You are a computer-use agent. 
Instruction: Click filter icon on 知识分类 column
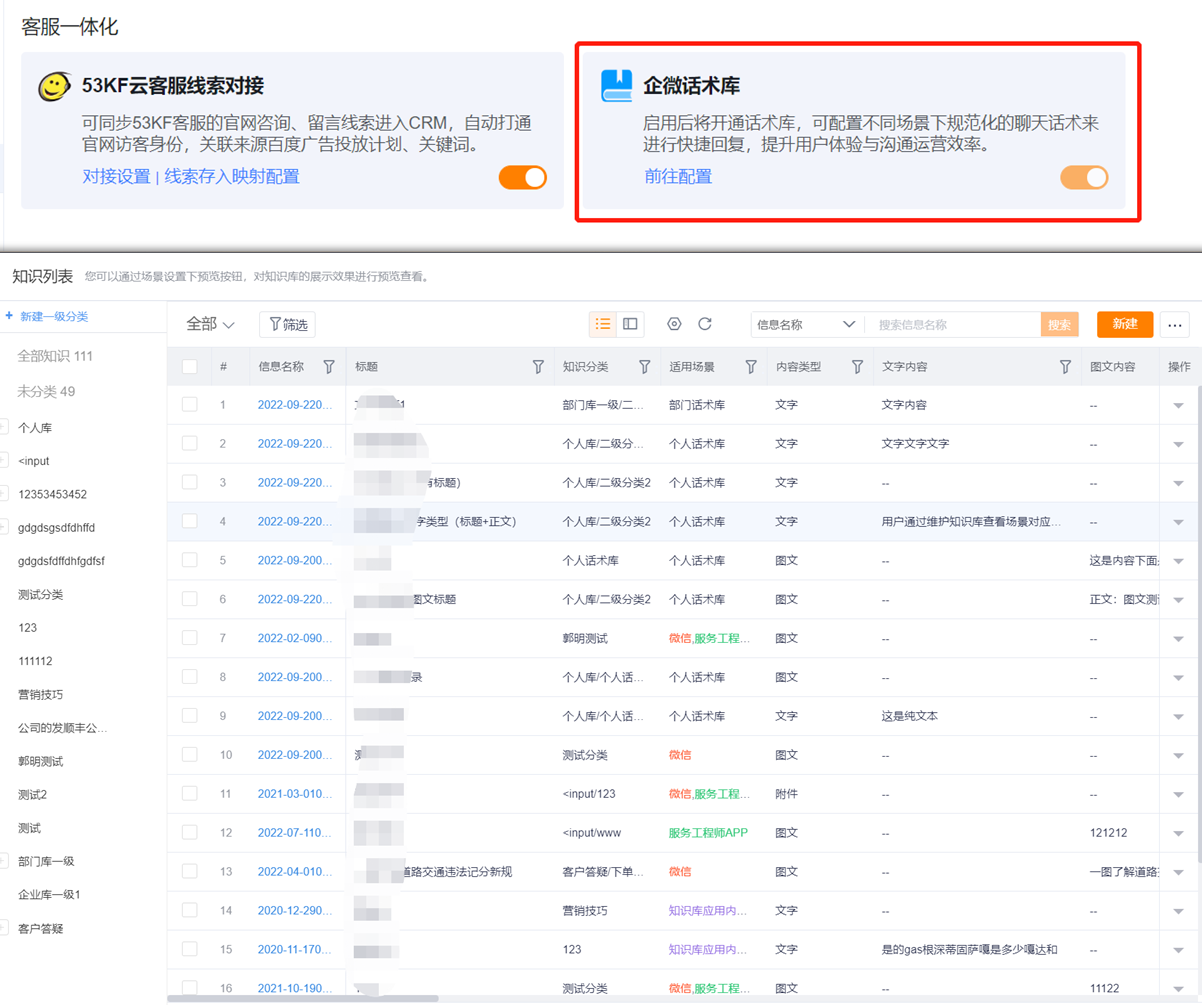pos(644,367)
